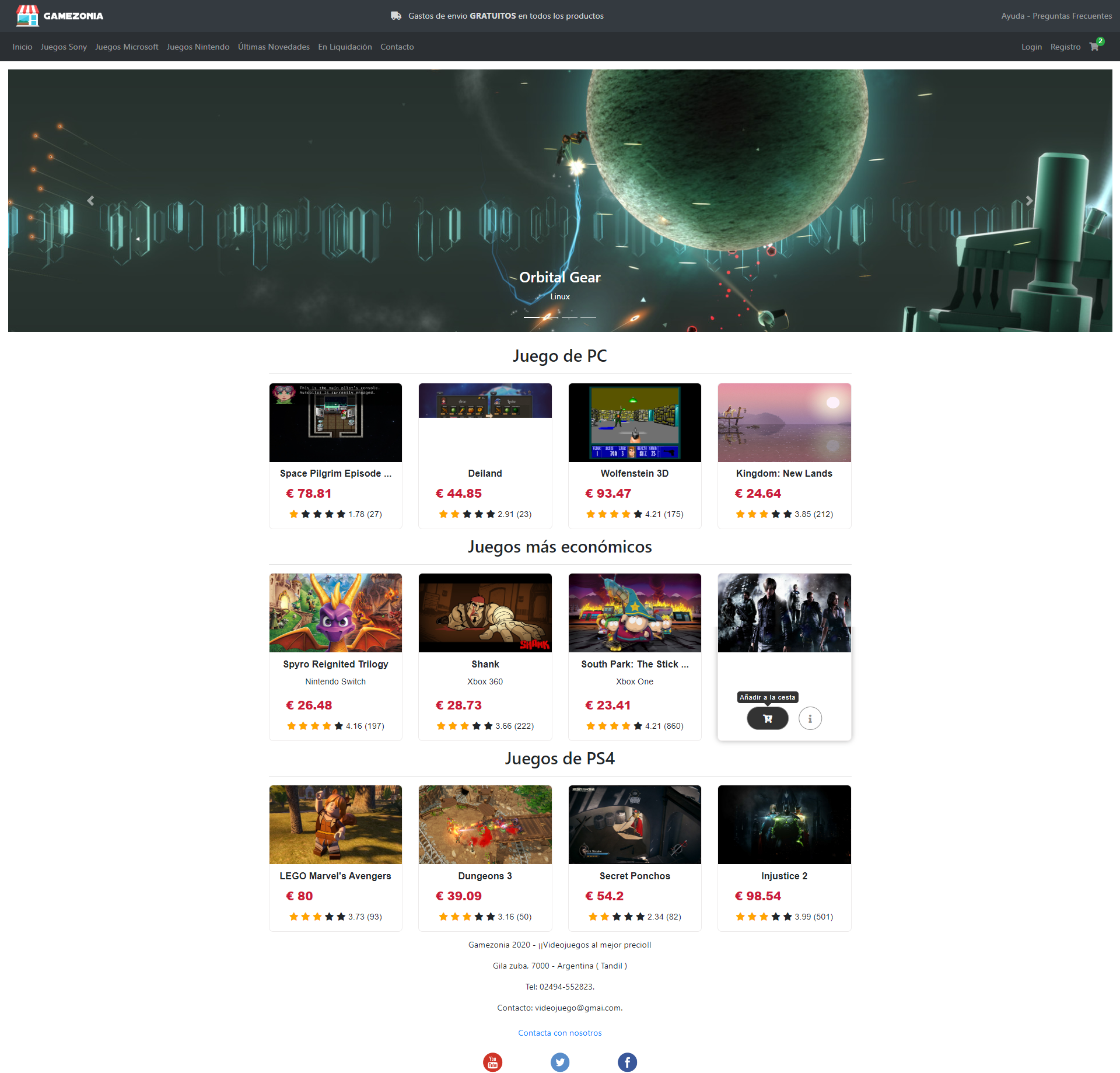The height and width of the screenshot is (1073, 1120).
Task: Click Contacta con nosotros link
Action: (559, 1033)
